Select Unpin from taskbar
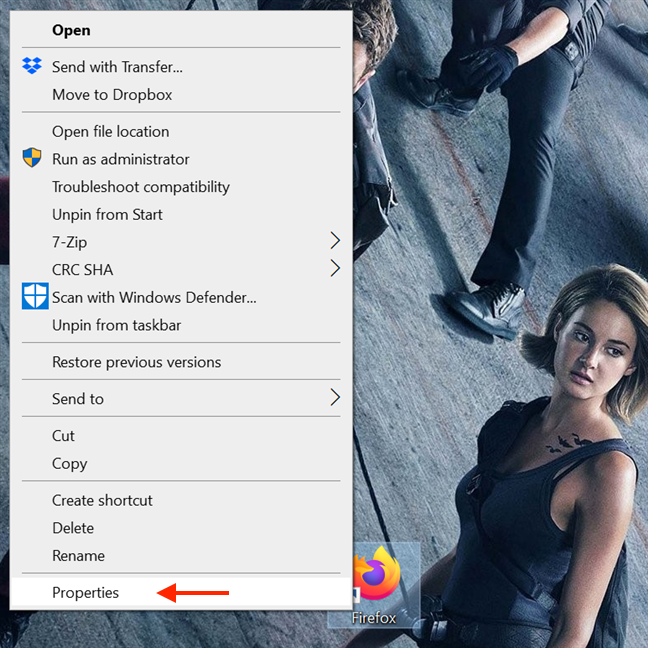 (x=181, y=325)
